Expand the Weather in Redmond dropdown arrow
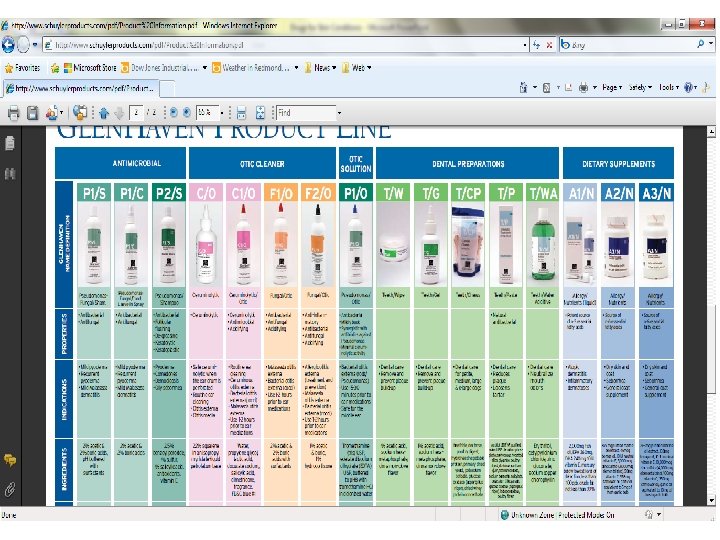The image size is (720, 540). click(x=296, y=68)
